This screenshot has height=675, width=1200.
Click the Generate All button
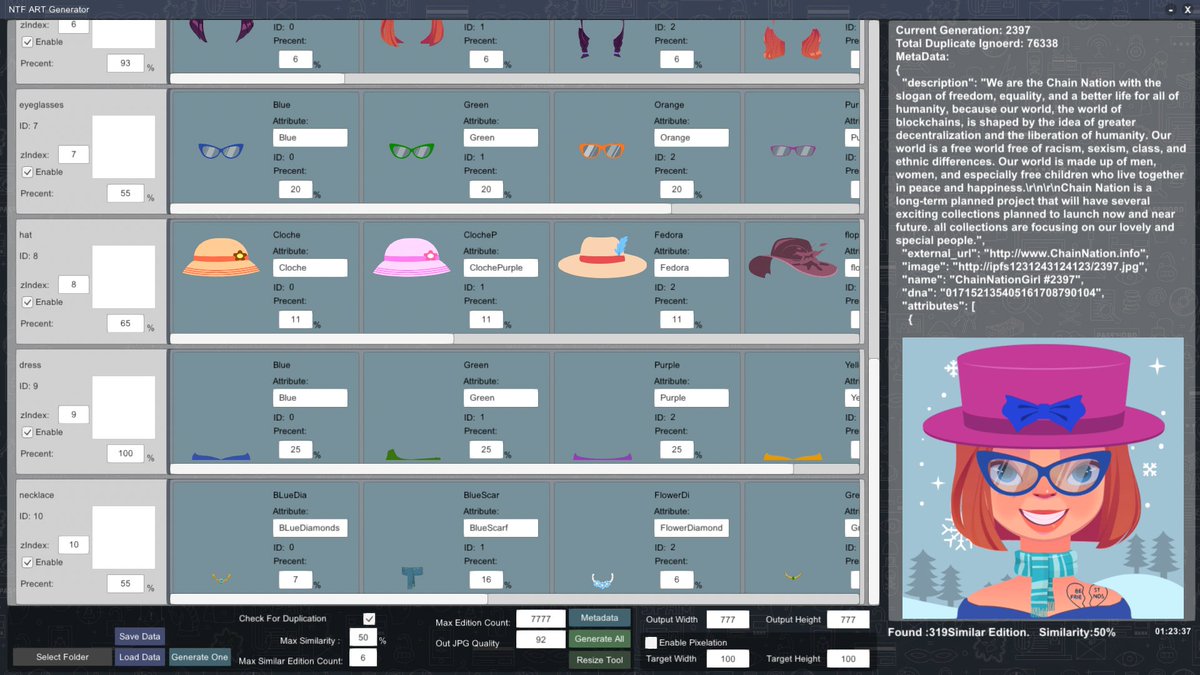pyautogui.click(x=600, y=639)
